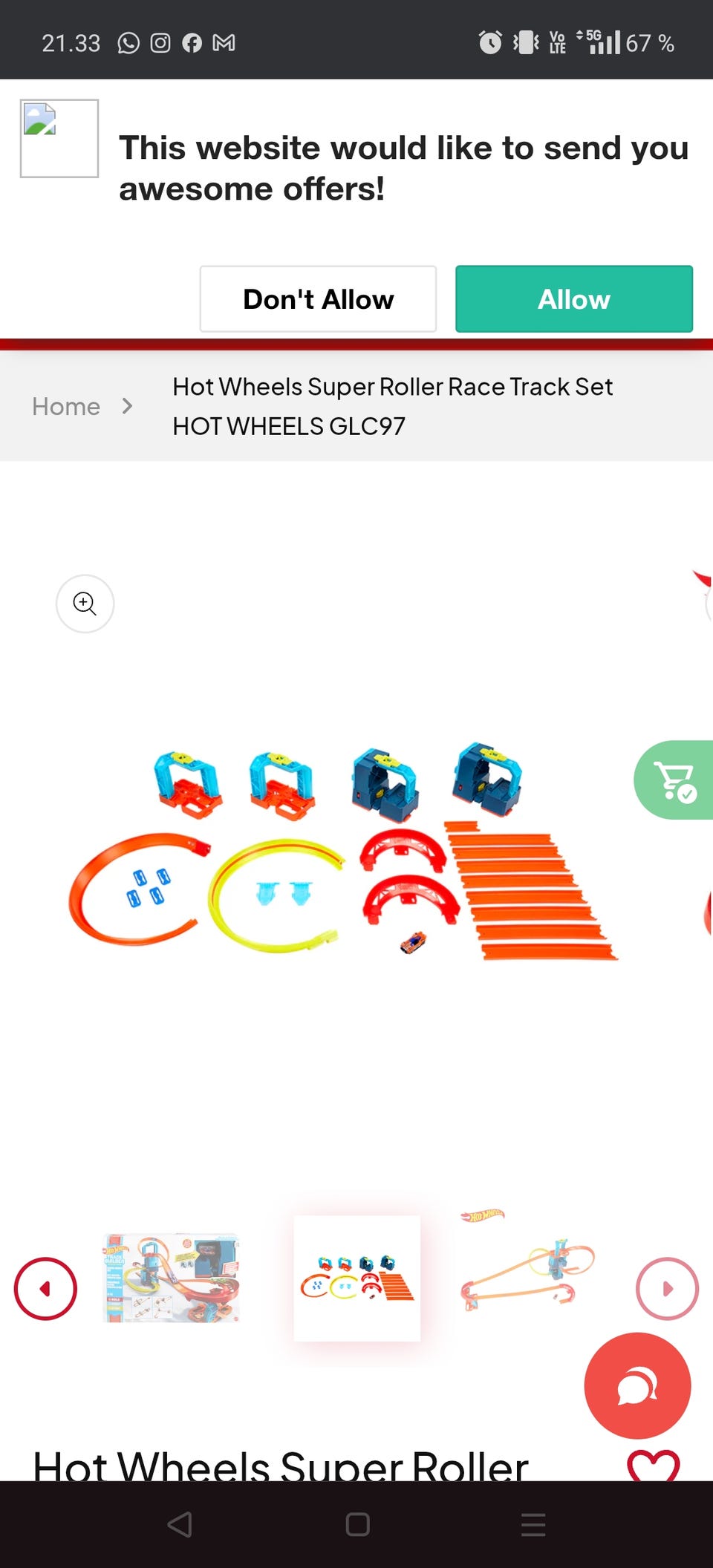Open Hot Wheels Super Roller breadcrumb item
This screenshot has width=713, height=1568.
click(x=393, y=406)
